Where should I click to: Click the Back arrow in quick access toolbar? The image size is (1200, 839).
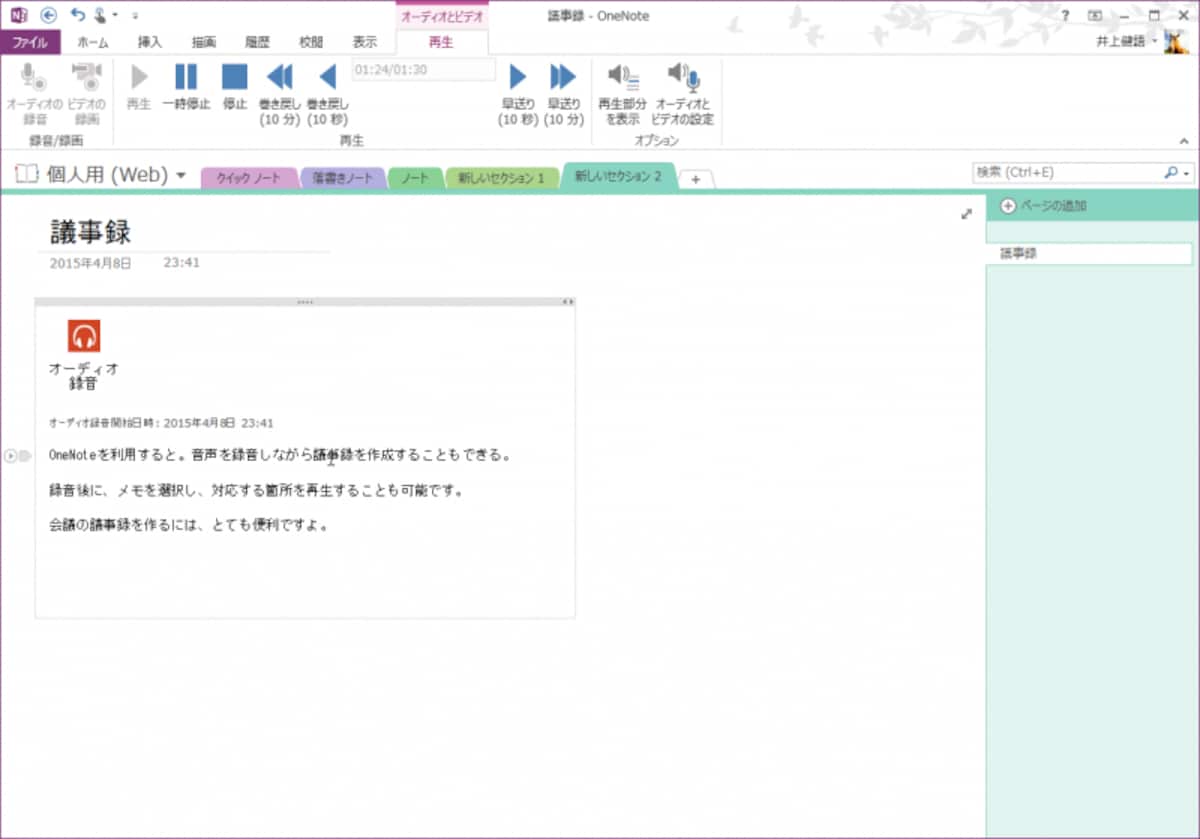(49, 15)
